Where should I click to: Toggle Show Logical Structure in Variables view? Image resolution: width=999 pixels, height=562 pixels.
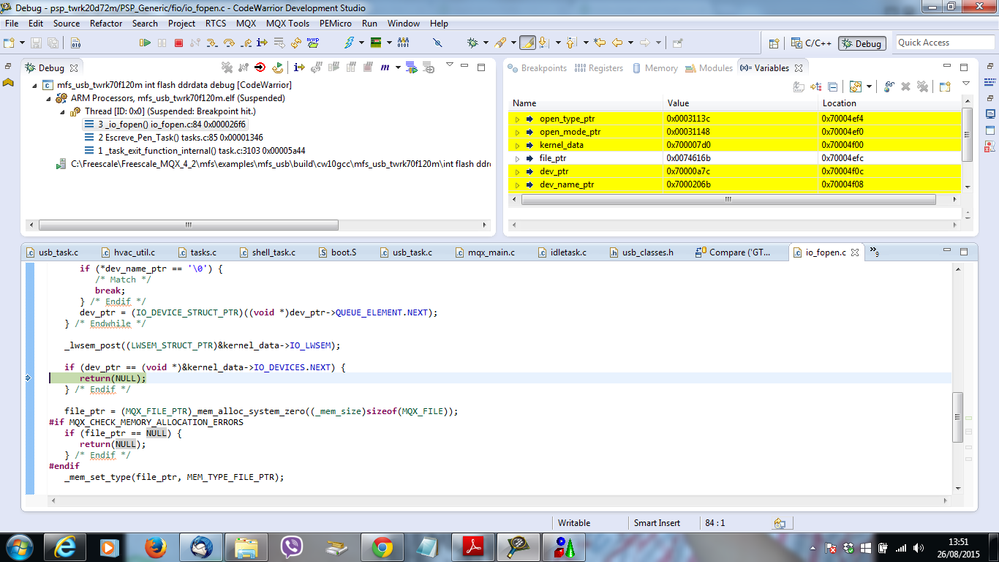pyautogui.click(x=816, y=87)
